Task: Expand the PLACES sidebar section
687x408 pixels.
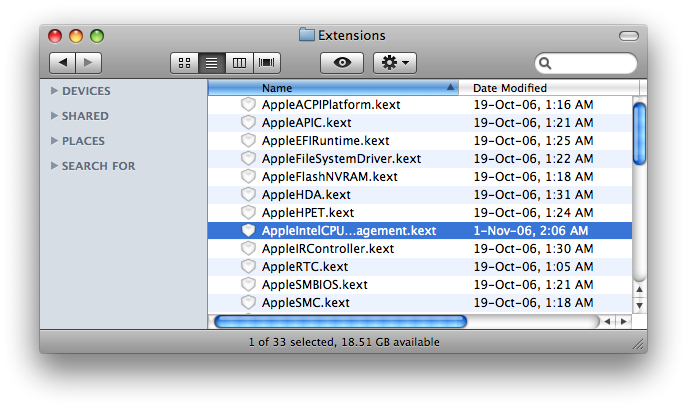Action: point(54,141)
